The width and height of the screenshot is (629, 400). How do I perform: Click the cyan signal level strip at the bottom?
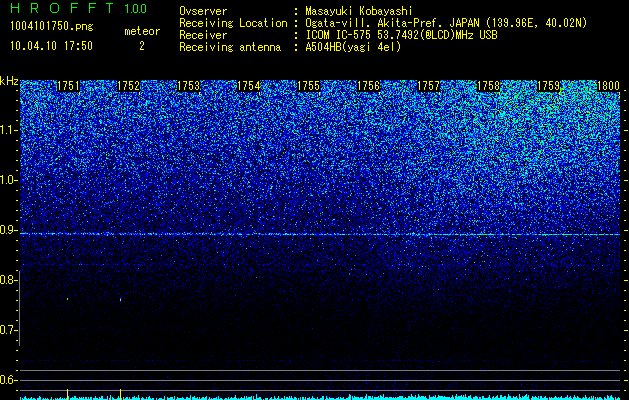pos(320,397)
